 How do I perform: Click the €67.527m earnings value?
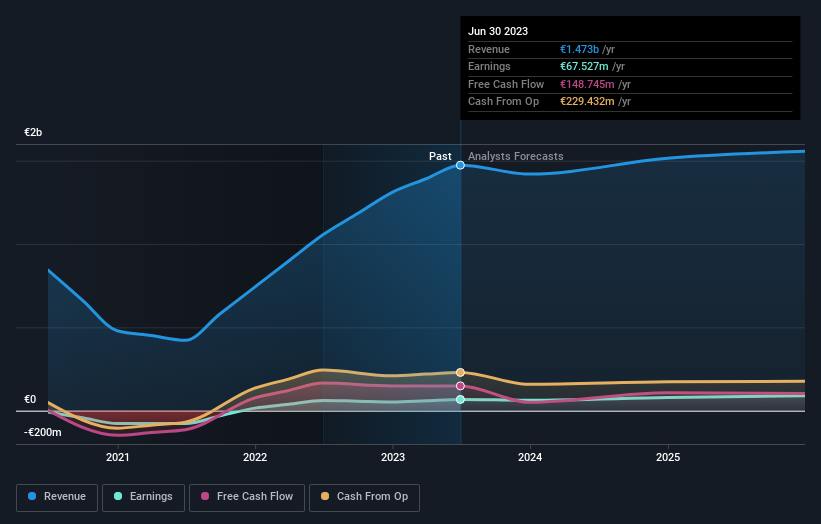pos(584,66)
